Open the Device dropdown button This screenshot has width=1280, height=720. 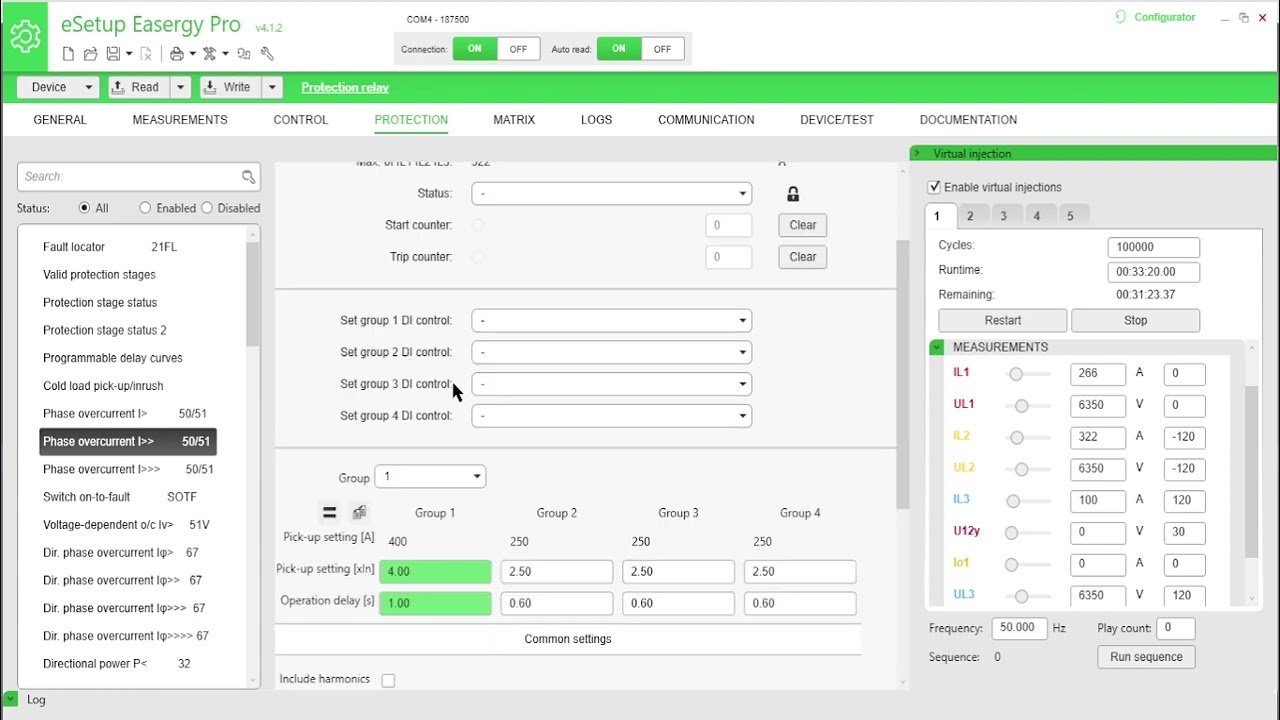click(x=58, y=87)
